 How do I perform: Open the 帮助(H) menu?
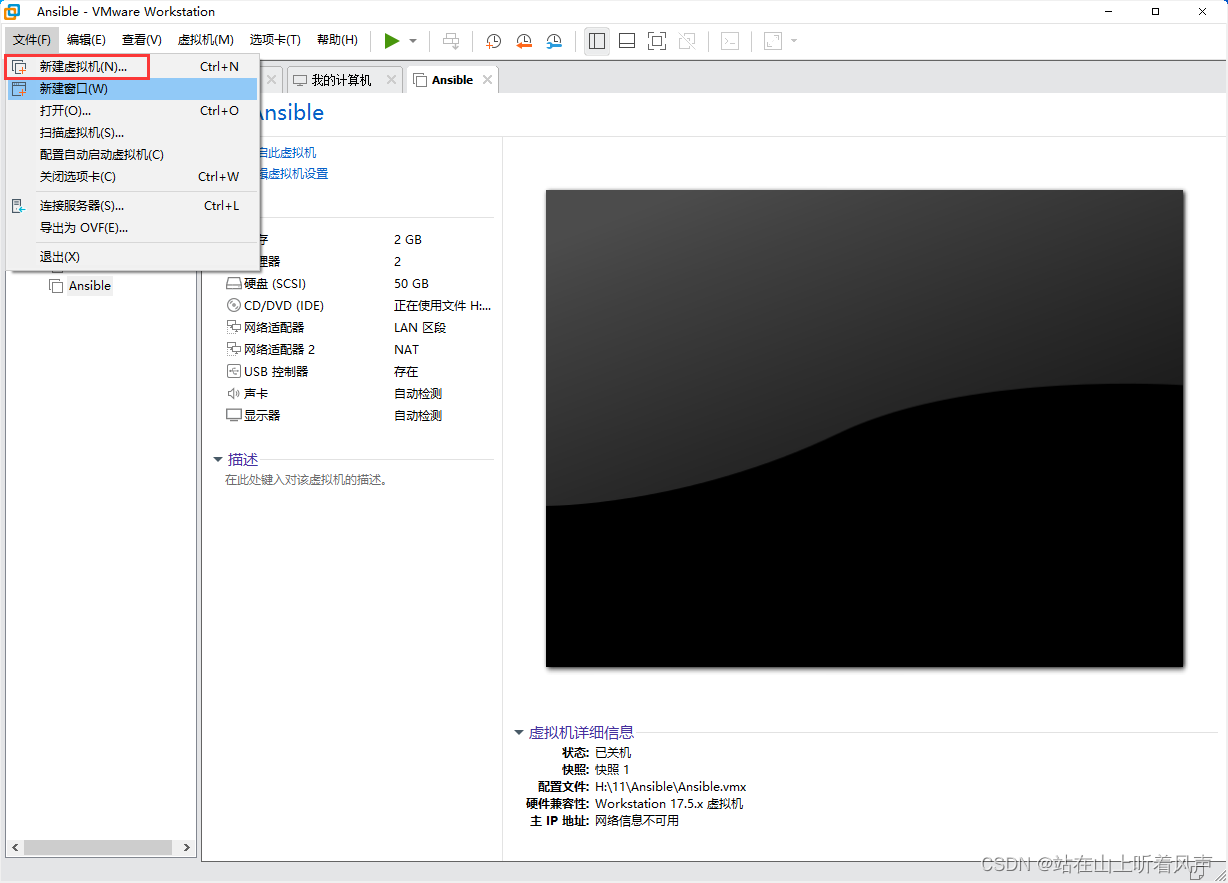point(337,40)
